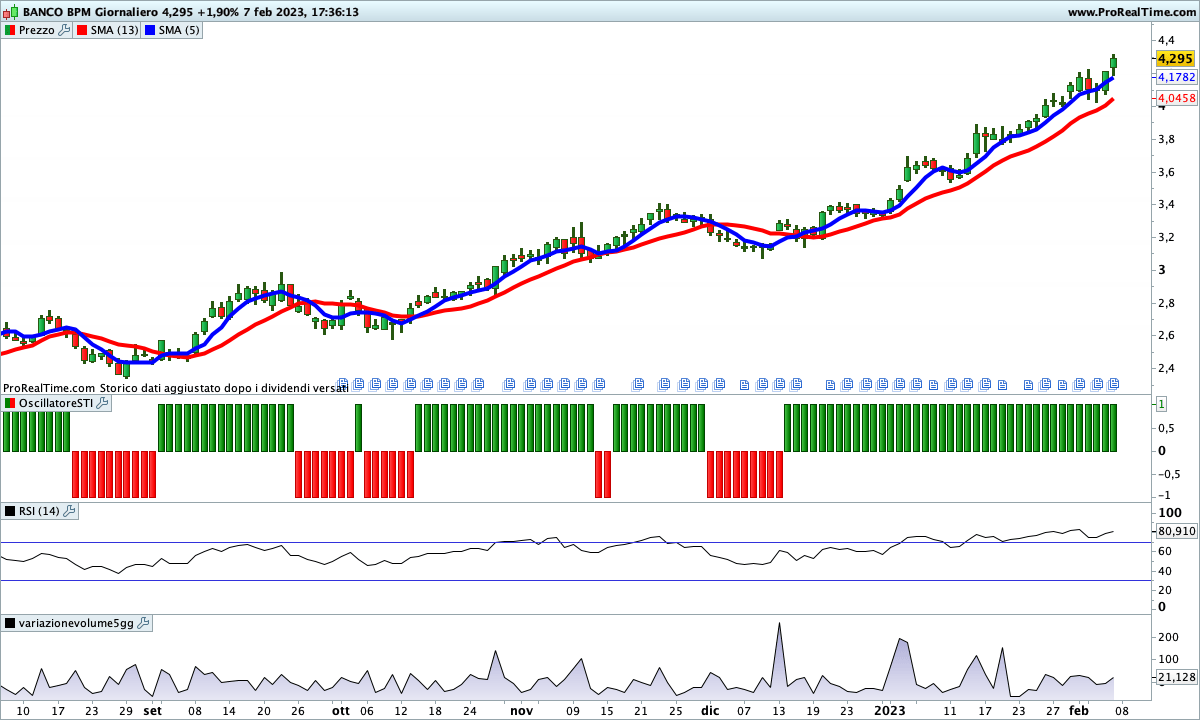
Task: Open OscillatoreSTI settings wrench icon
Action: [103, 403]
